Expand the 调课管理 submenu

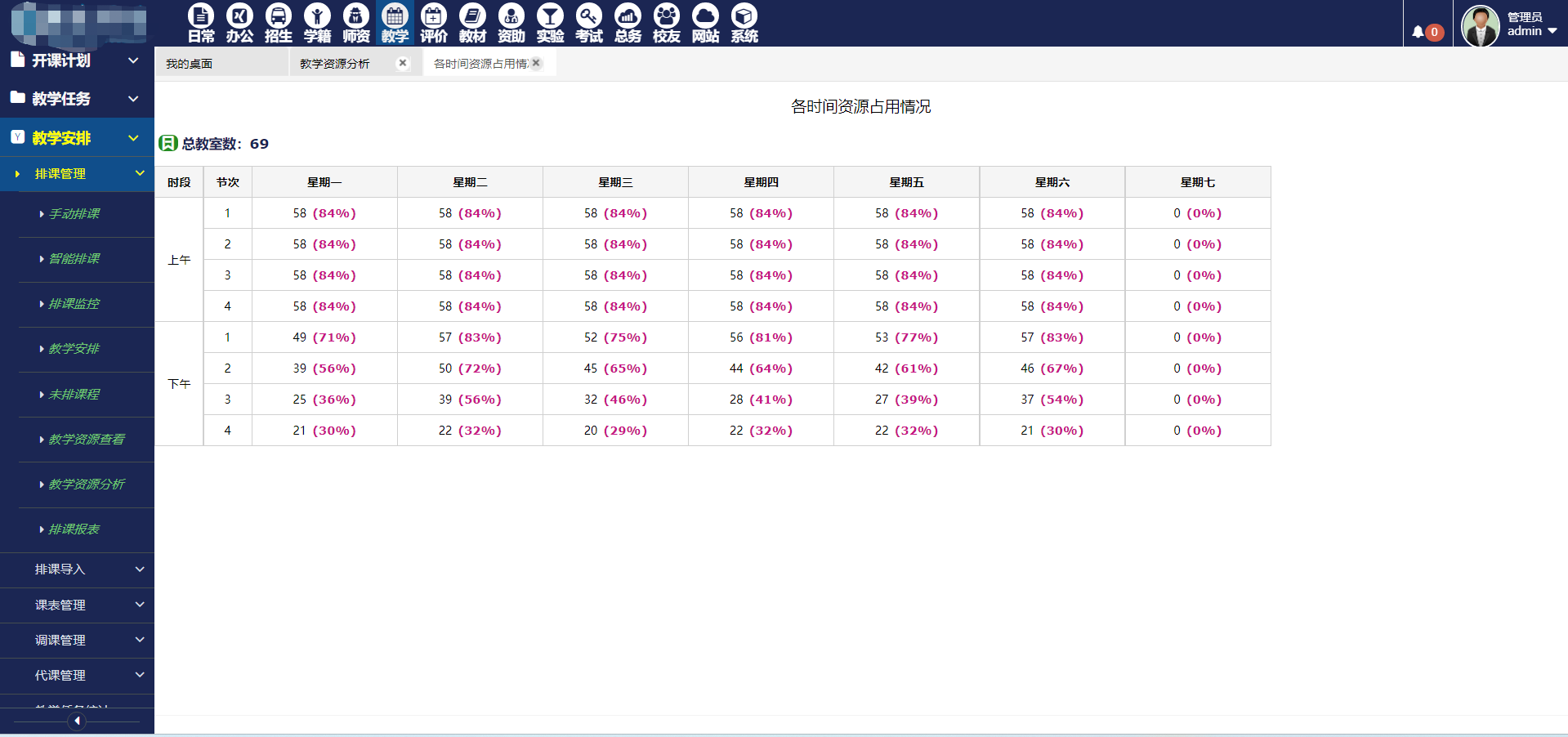tap(77, 641)
